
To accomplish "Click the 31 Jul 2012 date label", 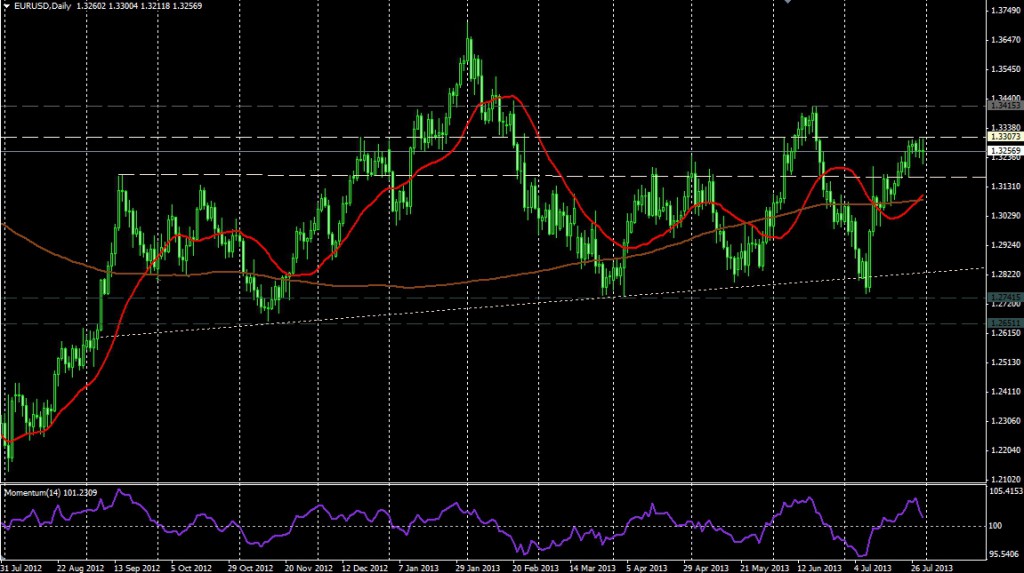I will (22, 566).
